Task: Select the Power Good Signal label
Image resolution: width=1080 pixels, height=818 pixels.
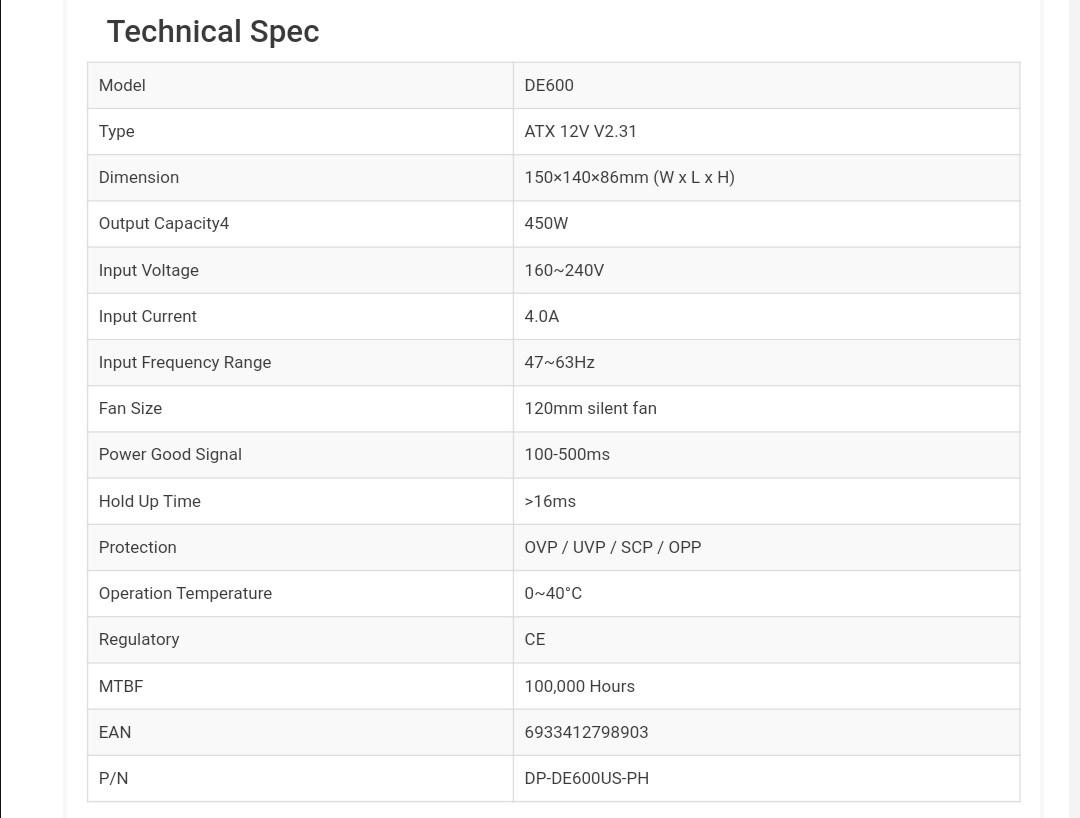Action: pyautogui.click(x=169, y=455)
